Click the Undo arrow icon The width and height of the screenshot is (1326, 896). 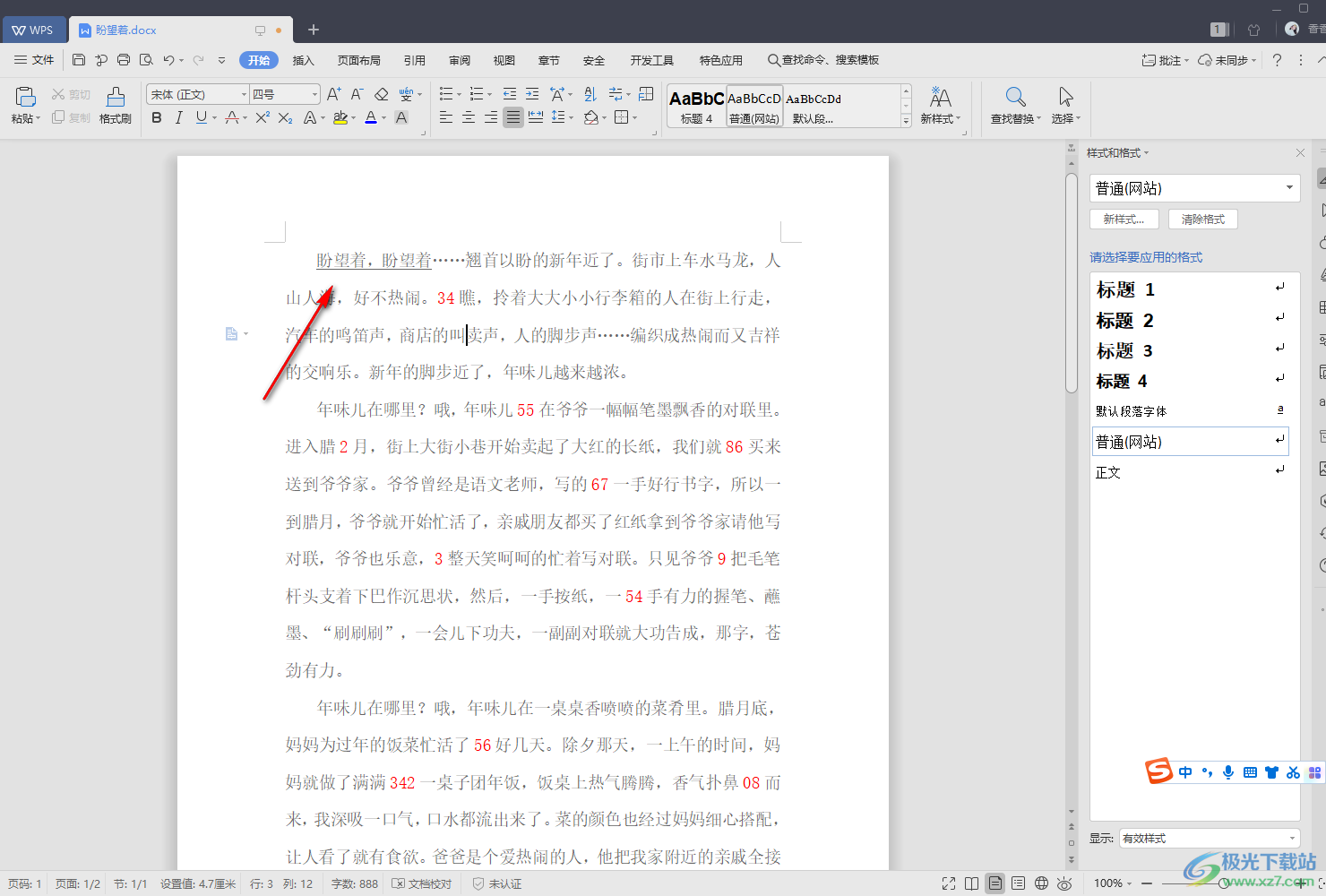(168, 60)
